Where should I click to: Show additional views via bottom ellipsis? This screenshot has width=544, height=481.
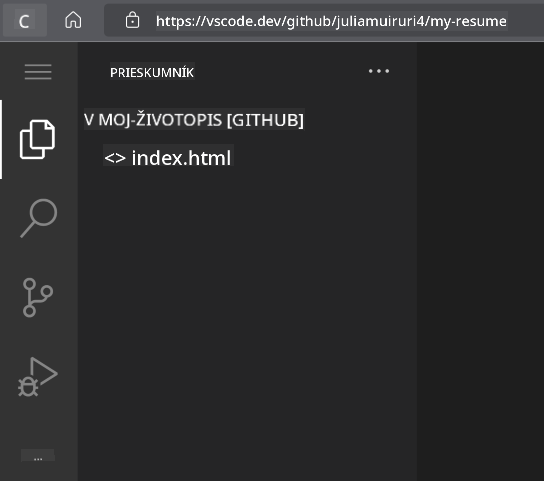38,456
